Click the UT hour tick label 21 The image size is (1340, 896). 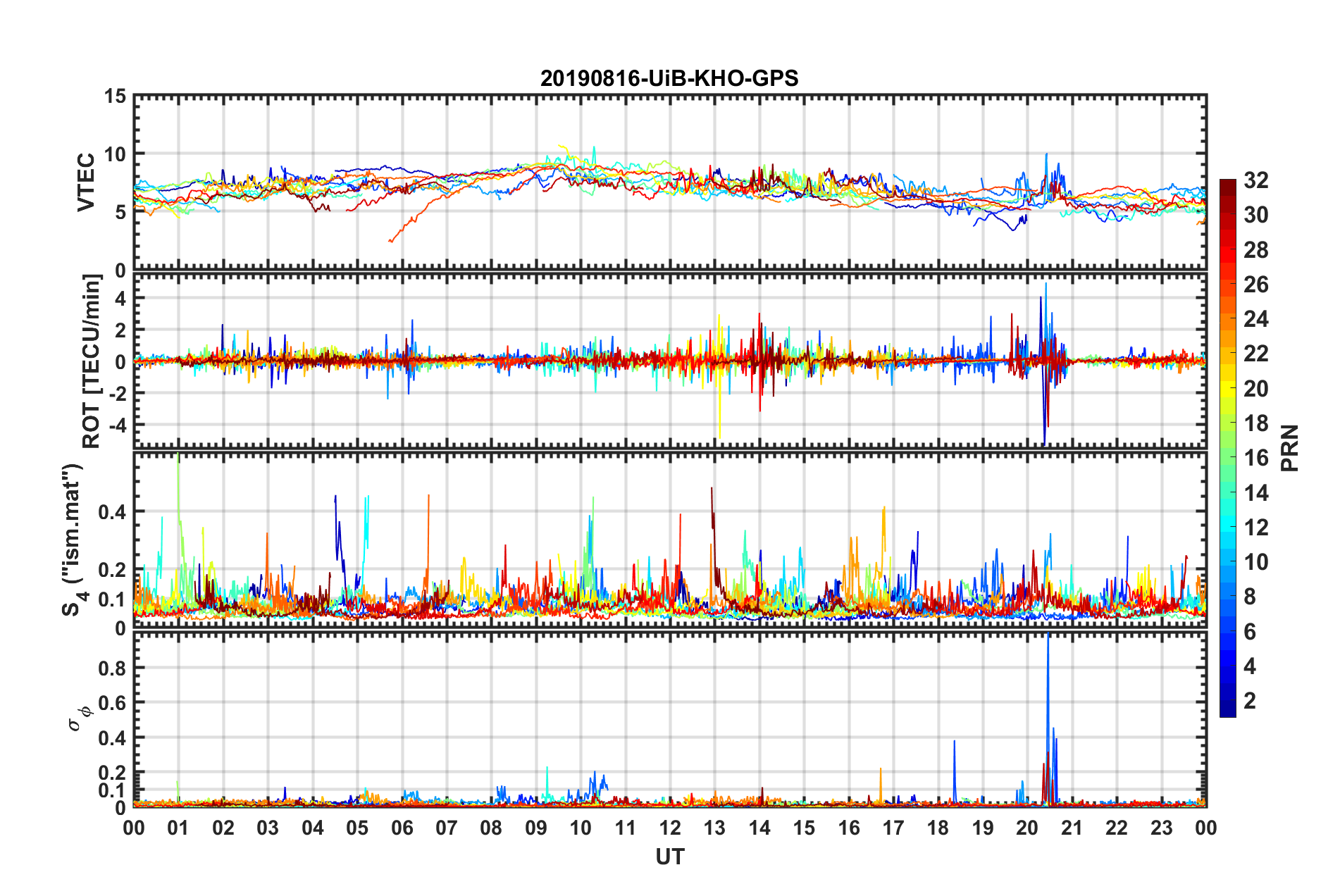(x=1072, y=828)
